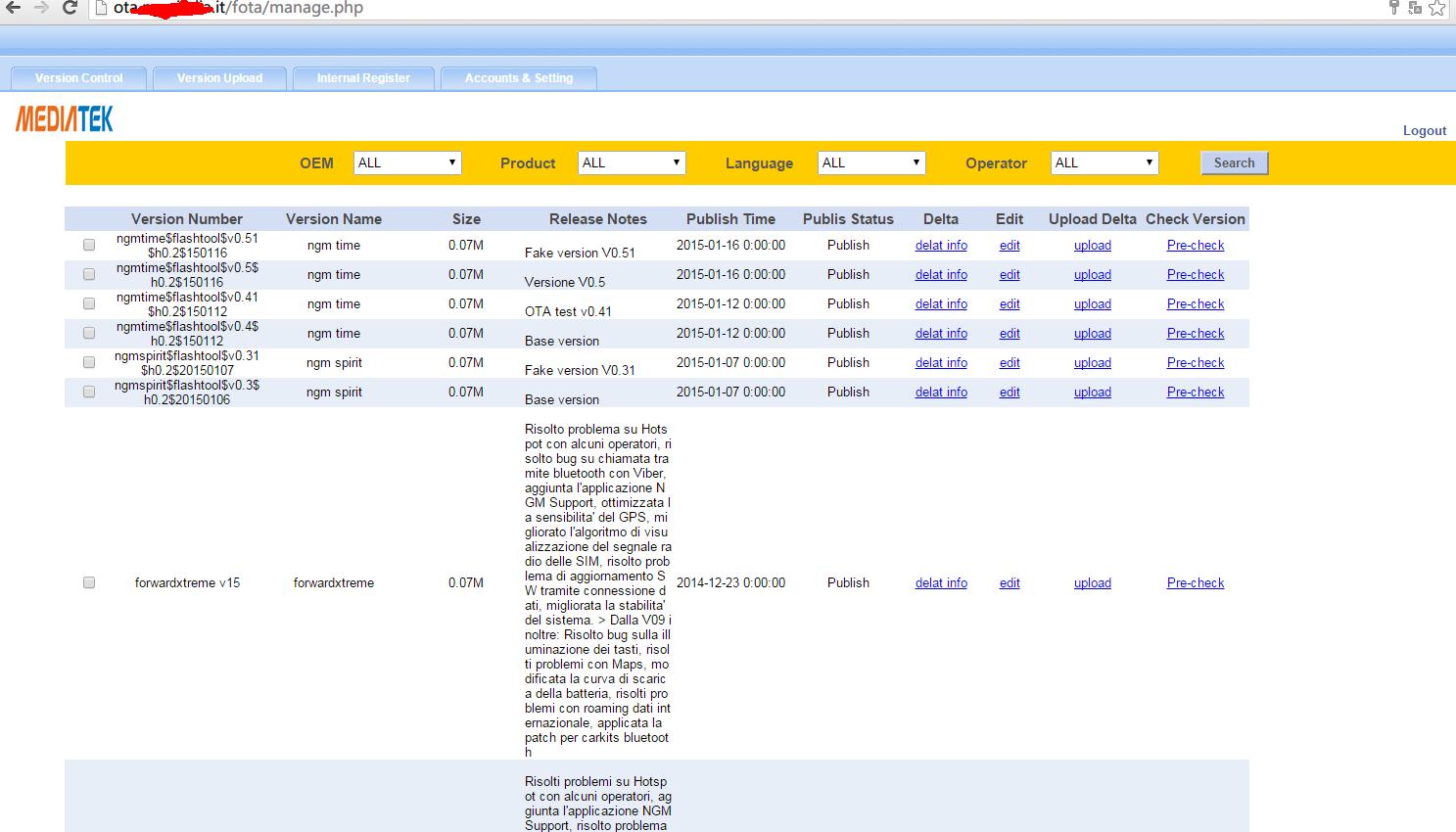Click the 'OTA test v0.41' release note text
The width and height of the screenshot is (1456, 832).
tap(568, 311)
